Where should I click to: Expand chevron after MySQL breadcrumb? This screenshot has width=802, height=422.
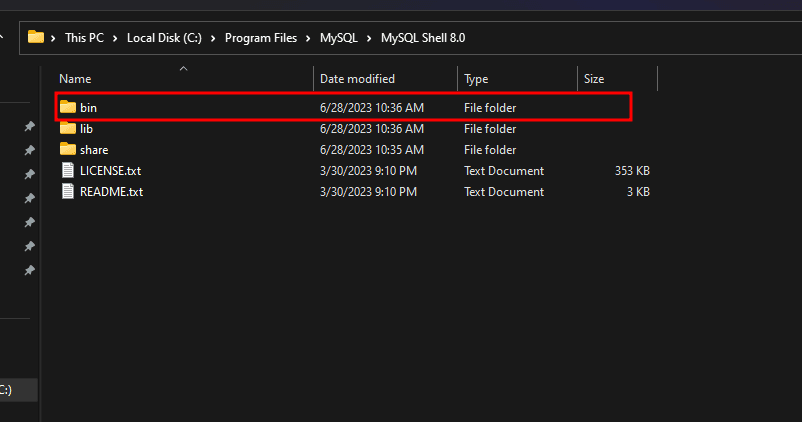(x=369, y=38)
